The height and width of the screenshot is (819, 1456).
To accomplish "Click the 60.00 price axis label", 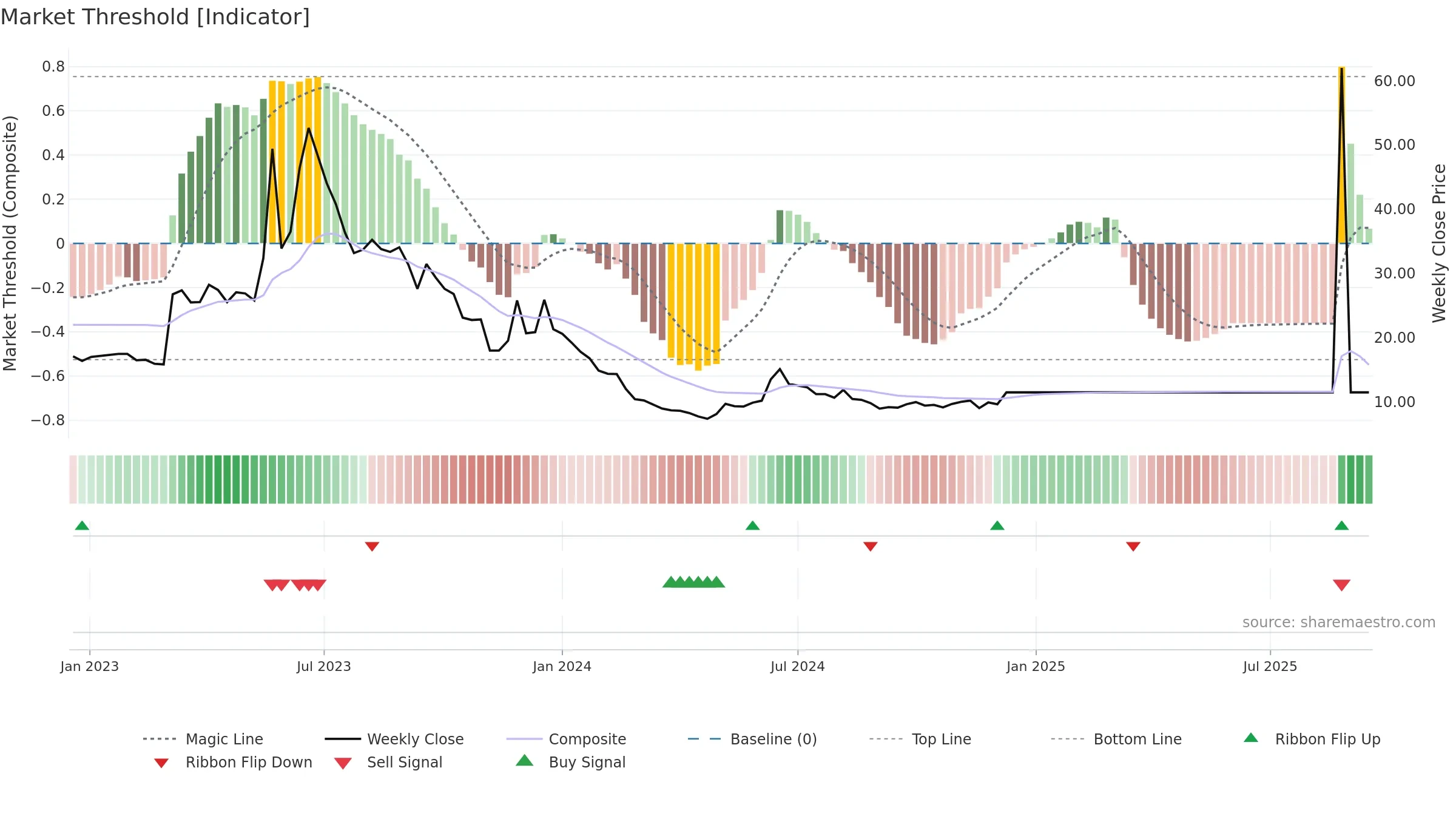I will 1394,81.
